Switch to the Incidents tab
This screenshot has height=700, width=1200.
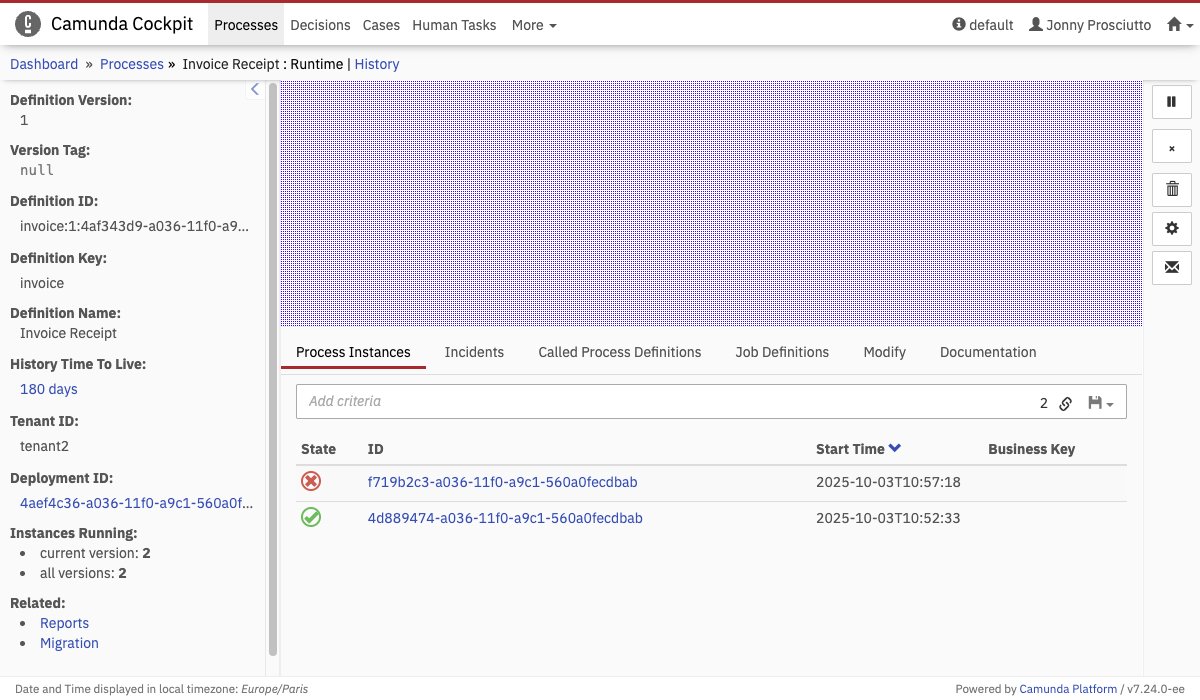(474, 352)
